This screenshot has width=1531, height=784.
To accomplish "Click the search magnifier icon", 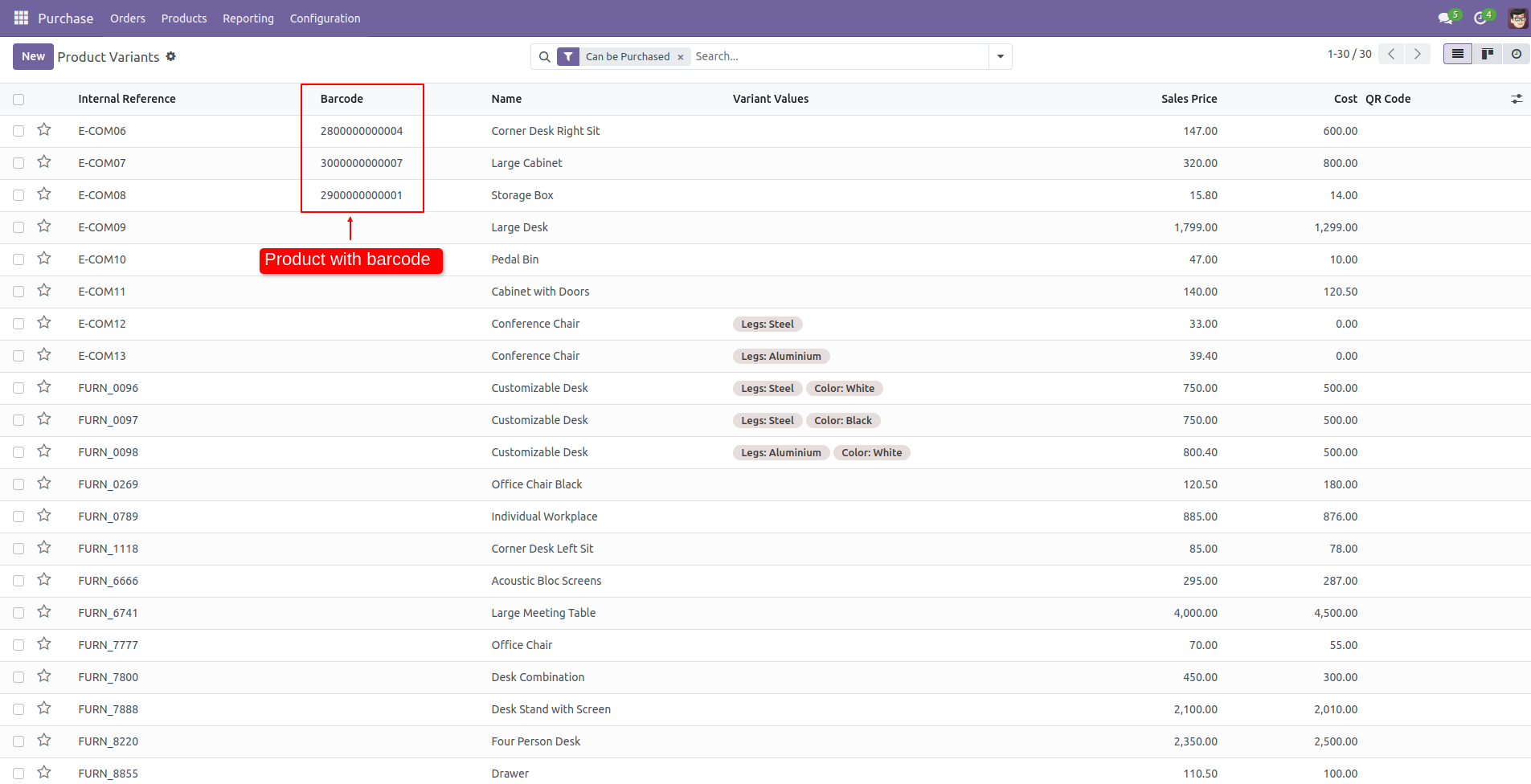I will point(544,57).
